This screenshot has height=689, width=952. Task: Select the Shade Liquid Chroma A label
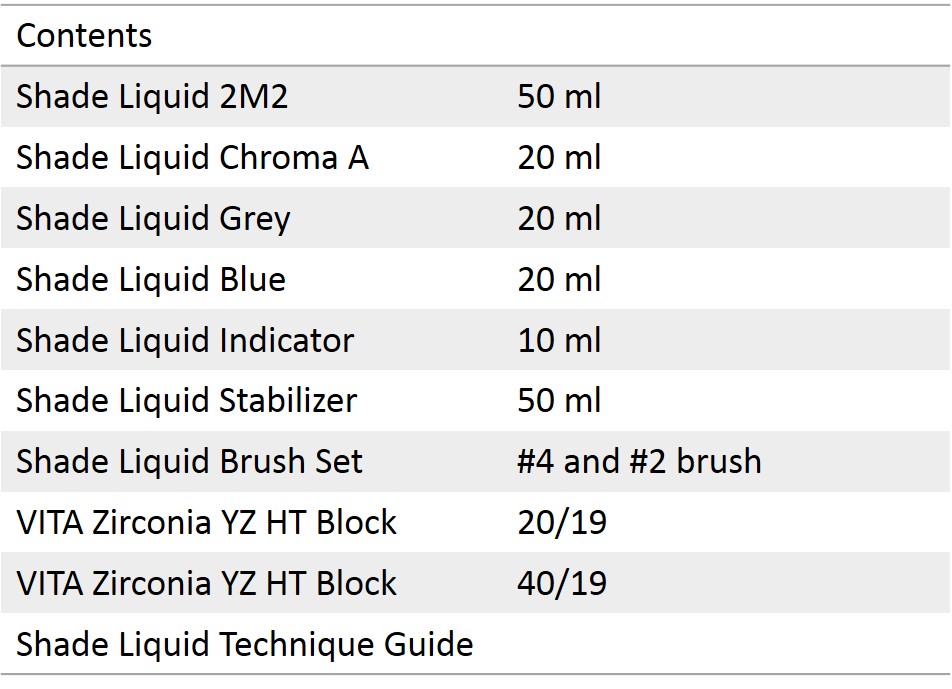pyautogui.click(x=192, y=158)
